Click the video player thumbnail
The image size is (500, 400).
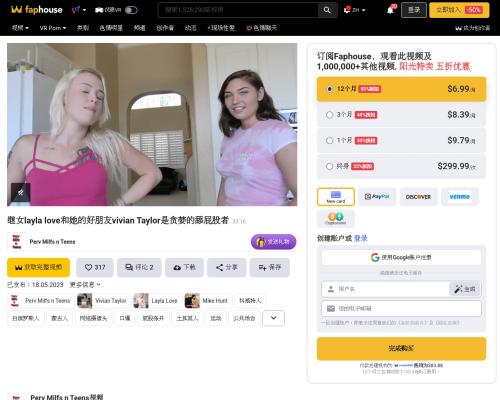click(152, 124)
